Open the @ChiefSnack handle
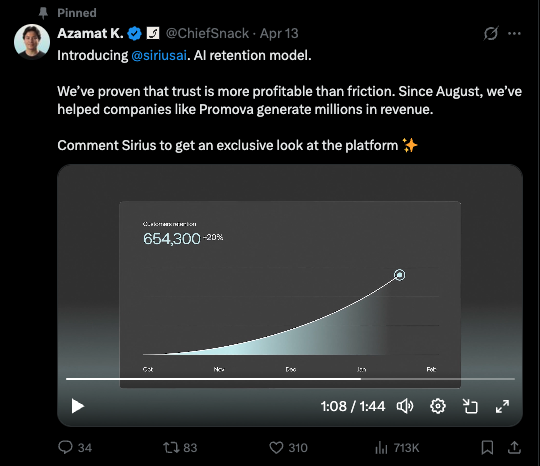540x466 pixels. pyautogui.click(x=207, y=33)
